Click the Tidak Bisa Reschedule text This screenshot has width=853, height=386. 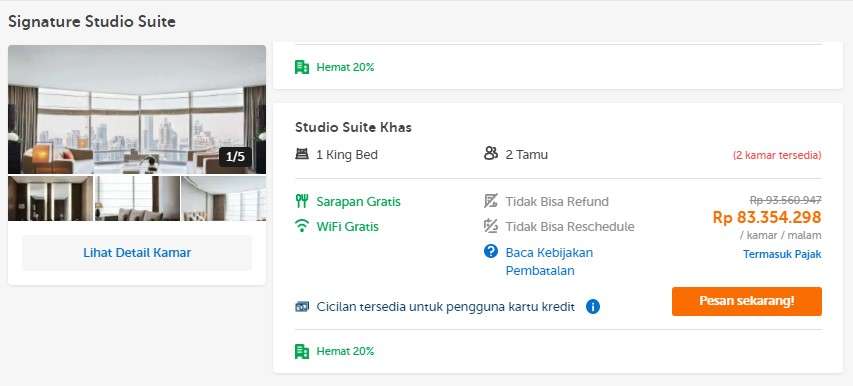click(570, 227)
